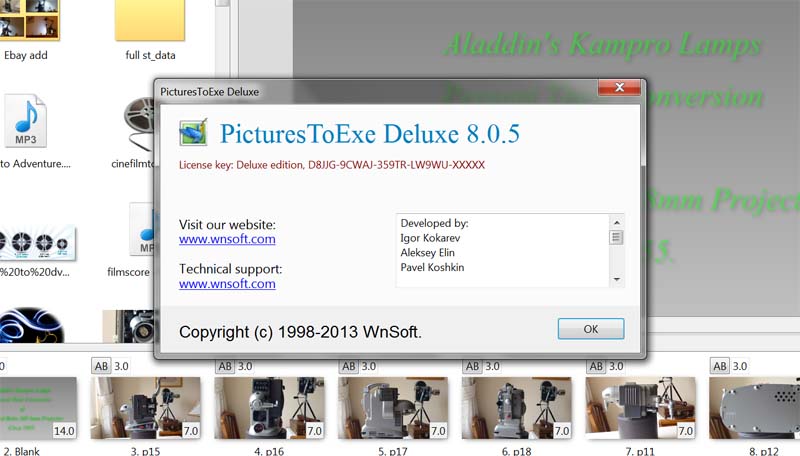Image resolution: width=800 pixels, height=456 pixels.
Task: Select the license key text
Action: pyautogui.click(x=332, y=165)
